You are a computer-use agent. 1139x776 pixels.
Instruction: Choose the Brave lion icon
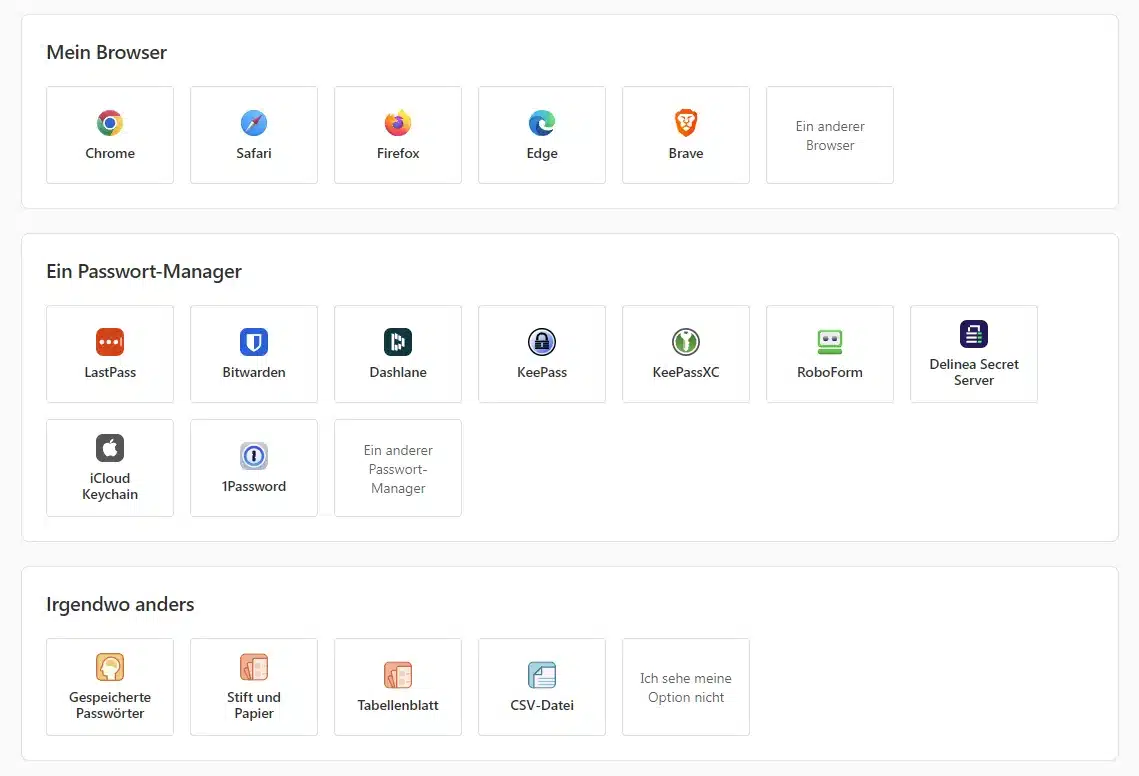point(686,123)
